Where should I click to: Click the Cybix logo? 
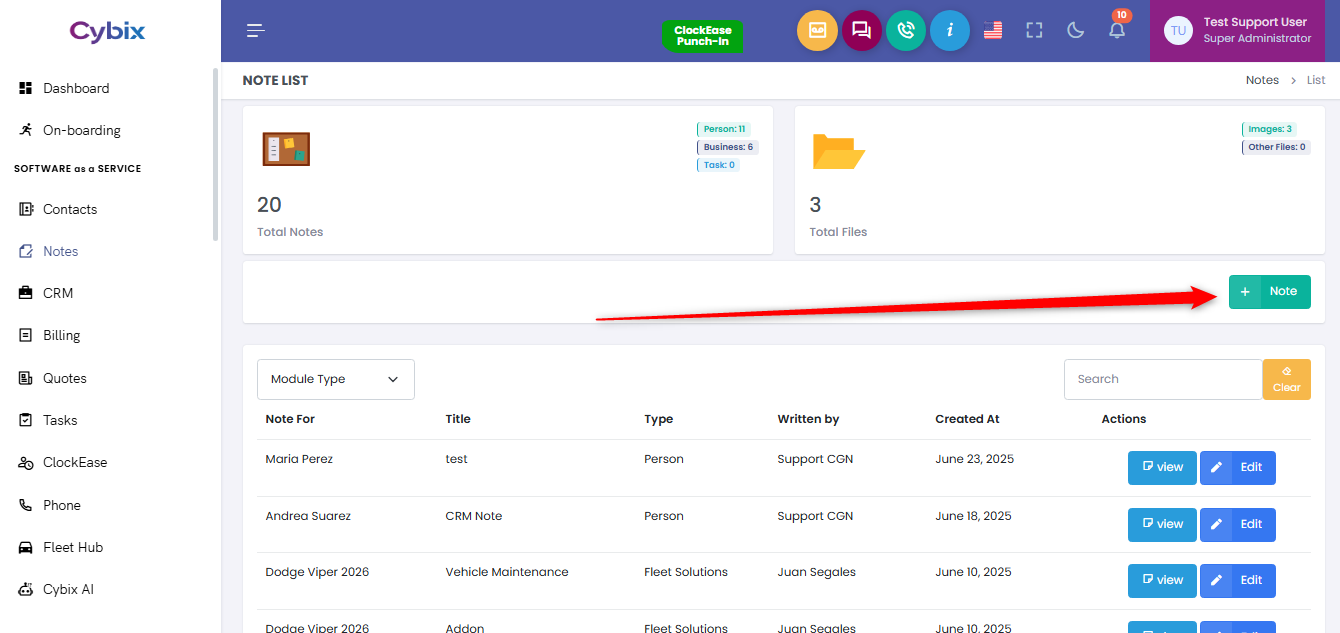pyautogui.click(x=107, y=31)
